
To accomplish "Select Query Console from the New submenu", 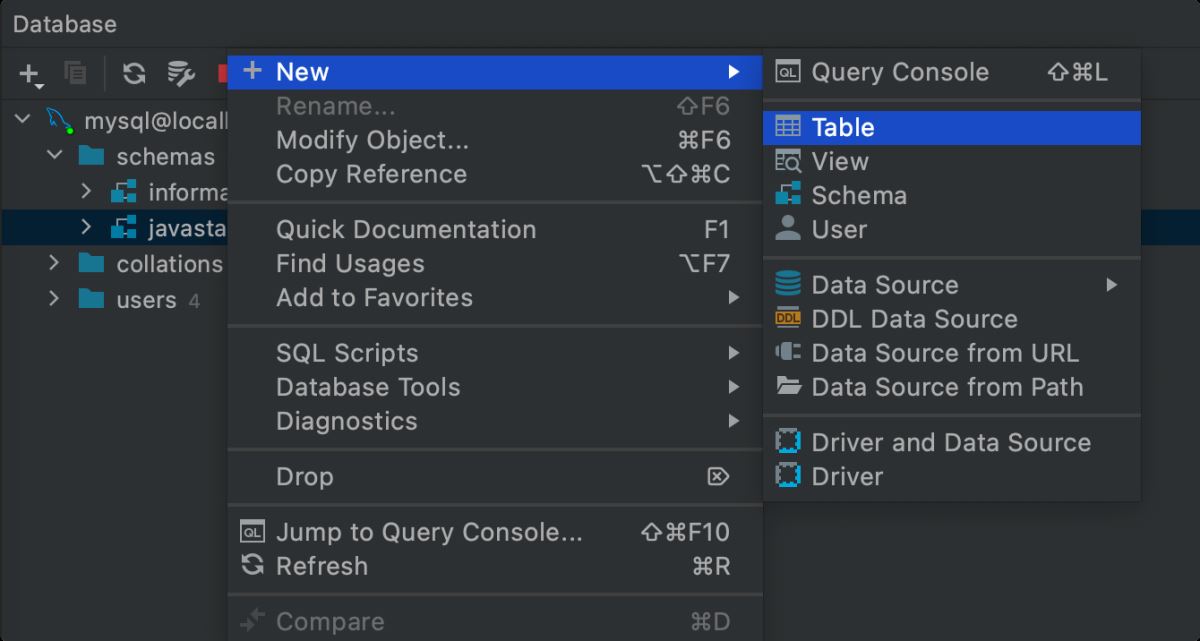I will (x=899, y=72).
